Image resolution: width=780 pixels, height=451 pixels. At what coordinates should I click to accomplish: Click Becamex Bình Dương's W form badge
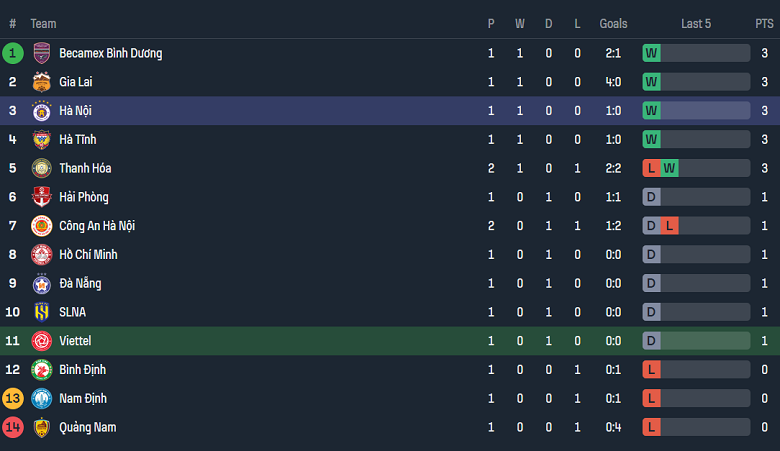coord(652,53)
